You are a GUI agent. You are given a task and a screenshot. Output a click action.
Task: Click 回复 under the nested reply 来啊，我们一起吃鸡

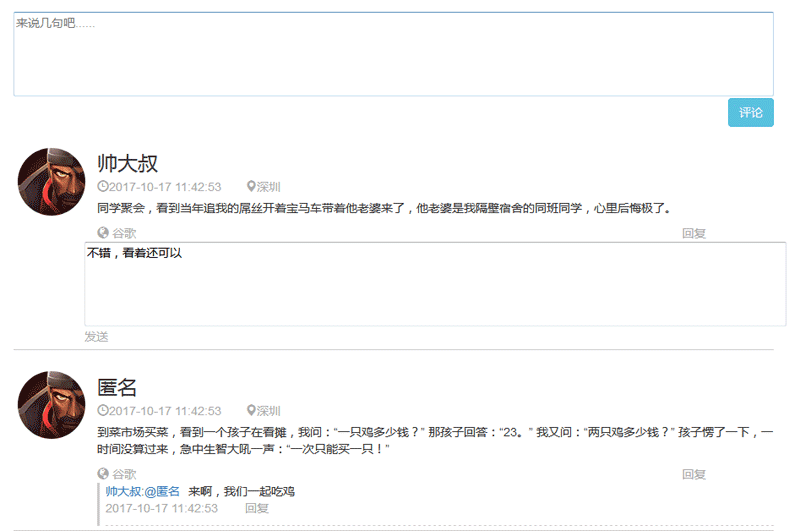[257, 508]
